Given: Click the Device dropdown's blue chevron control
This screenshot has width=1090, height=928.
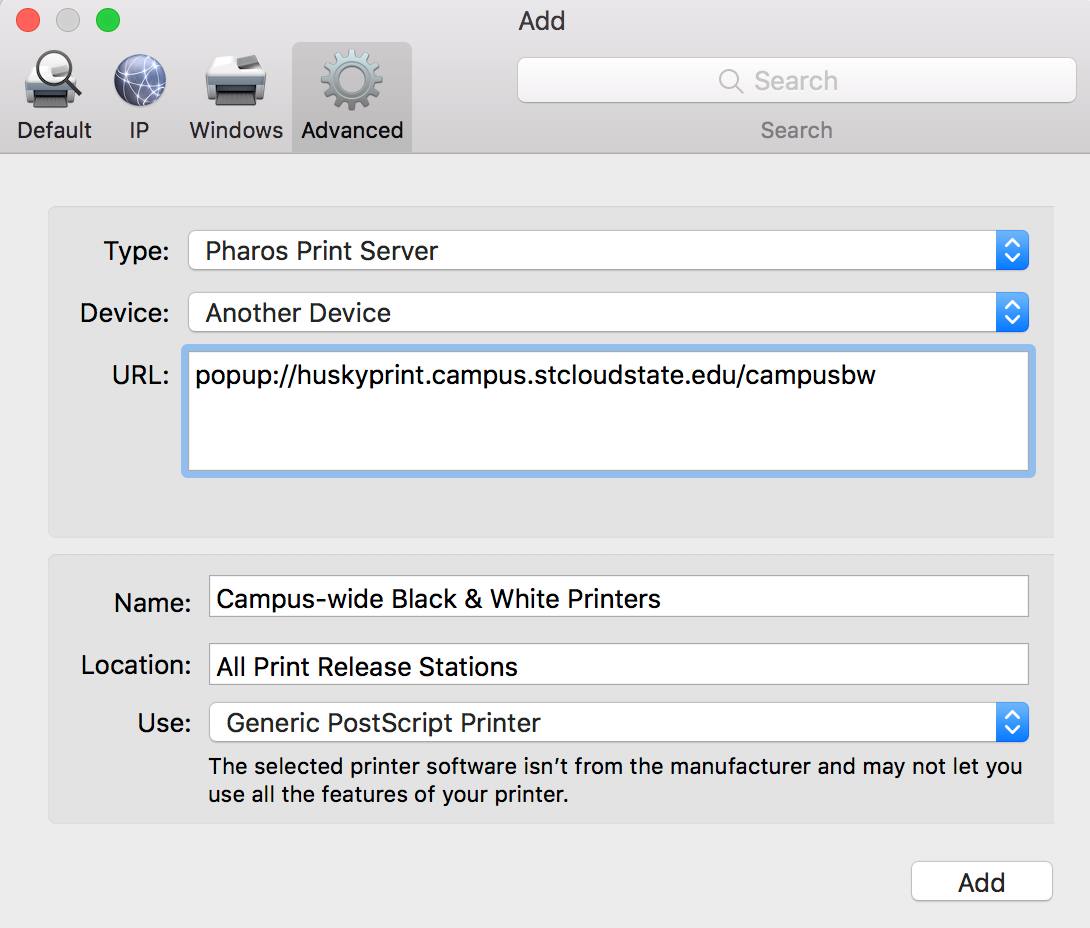Looking at the screenshot, I should (1012, 312).
